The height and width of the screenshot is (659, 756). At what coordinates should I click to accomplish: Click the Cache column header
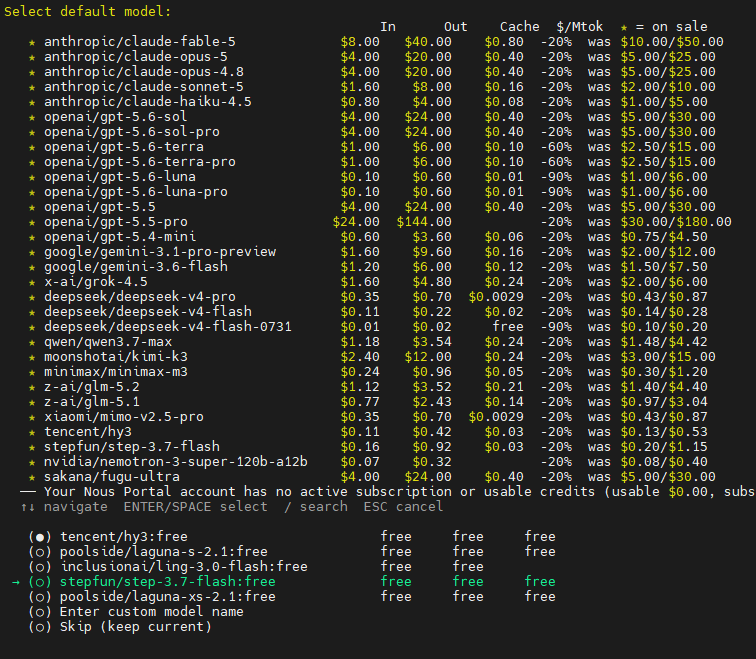(x=519, y=27)
